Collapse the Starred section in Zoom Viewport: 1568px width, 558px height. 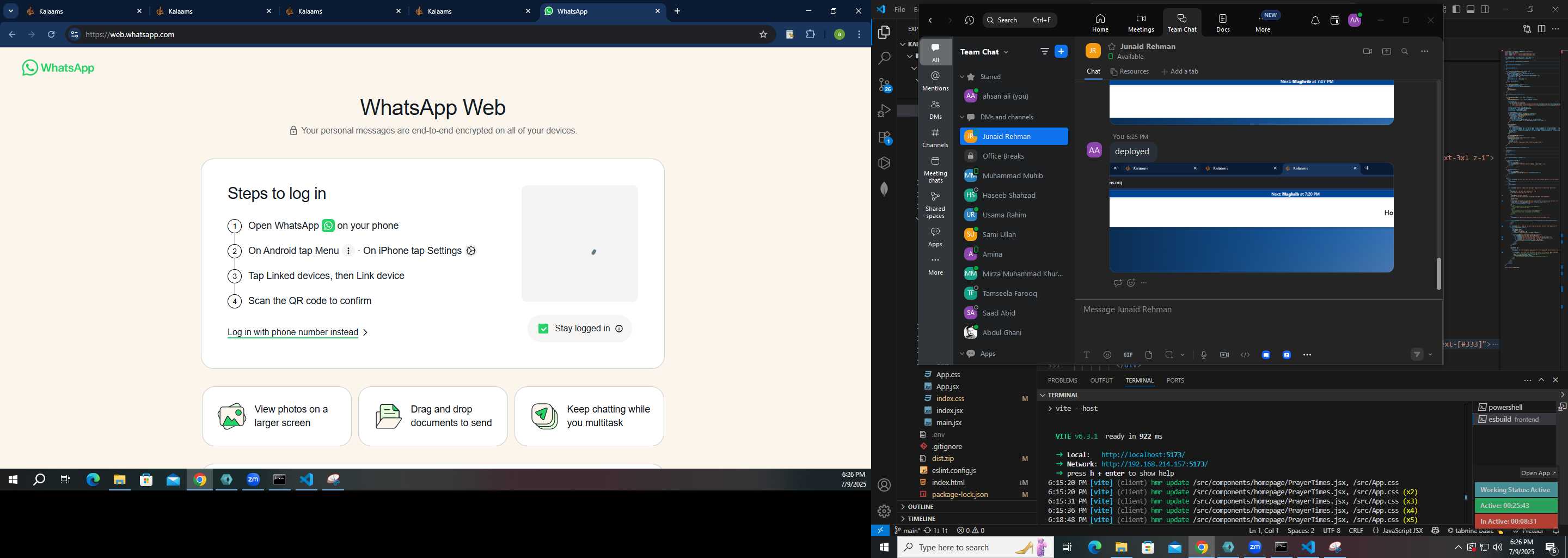tap(963, 77)
